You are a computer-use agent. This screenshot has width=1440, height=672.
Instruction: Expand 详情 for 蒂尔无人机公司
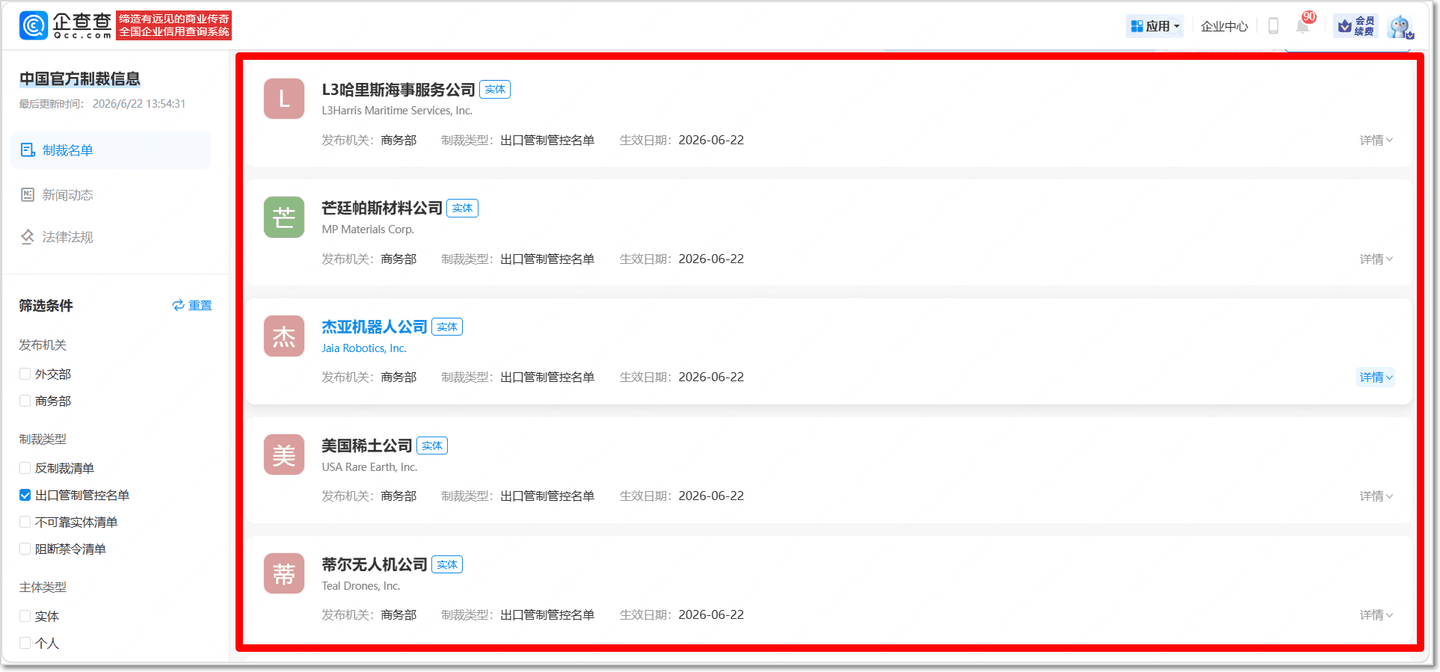(x=1376, y=615)
